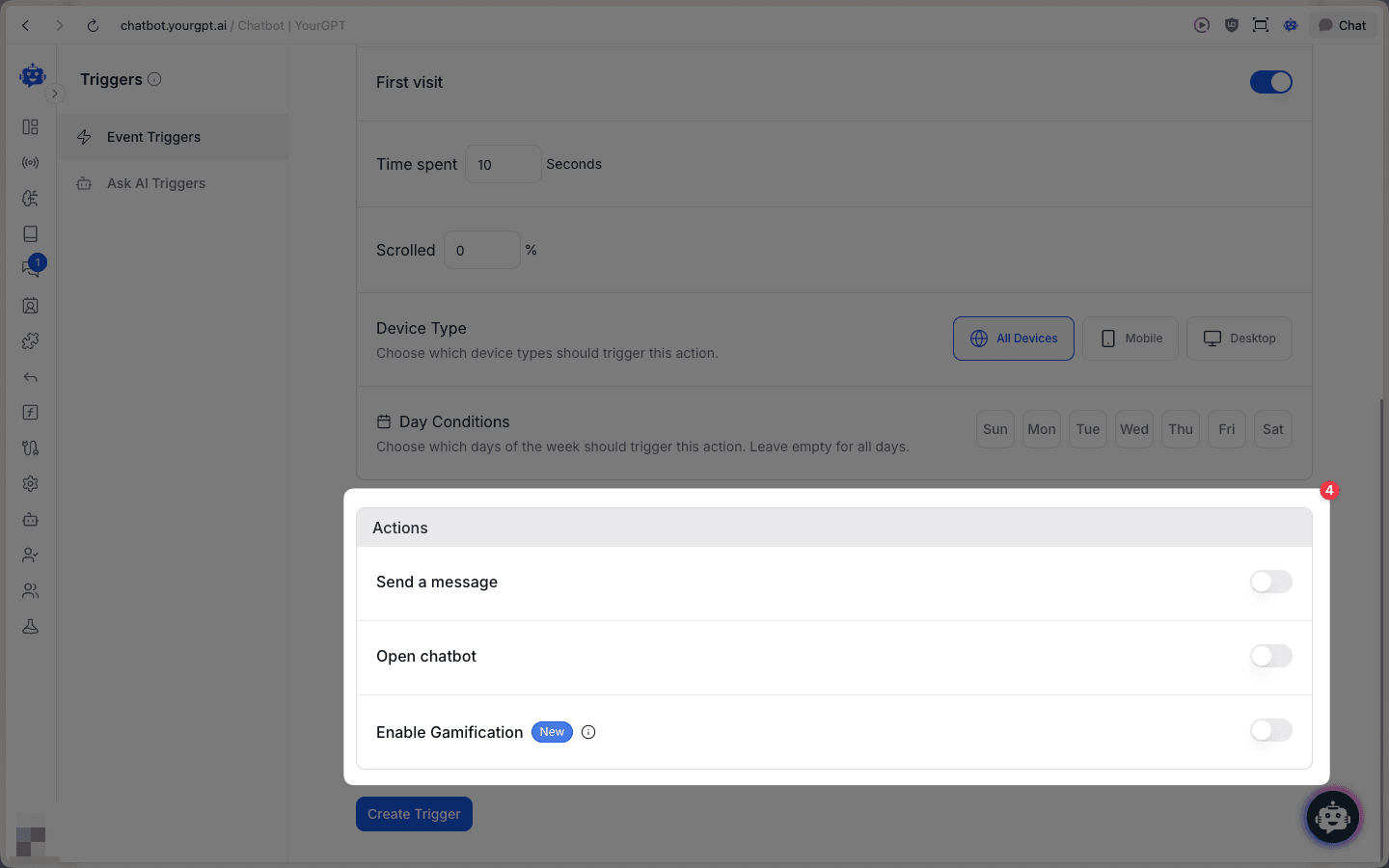
Task: Click the Time spent seconds input field
Action: 503,165
